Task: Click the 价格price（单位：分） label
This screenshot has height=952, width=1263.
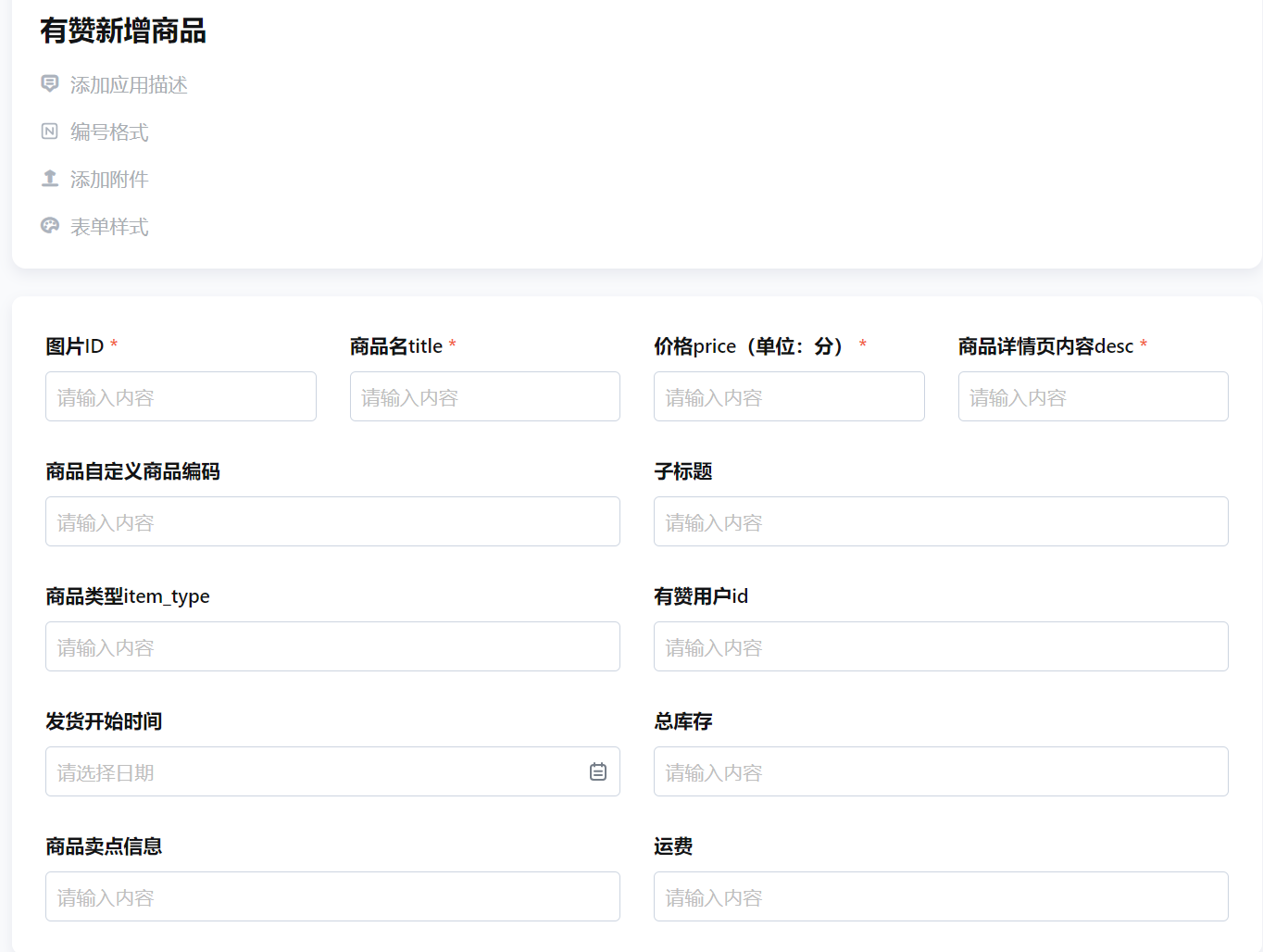Action: coord(751,346)
